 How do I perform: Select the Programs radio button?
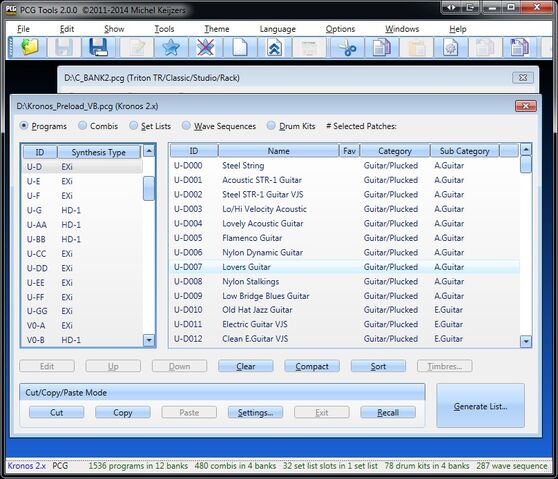click(x=24, y=126)
